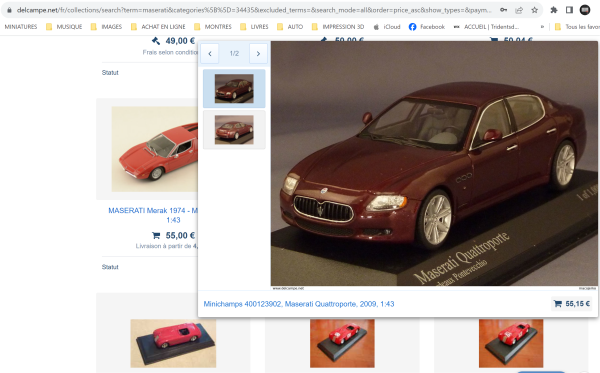Expand the hidden bookmarks overflow chevron

click(x=542, y=27)
